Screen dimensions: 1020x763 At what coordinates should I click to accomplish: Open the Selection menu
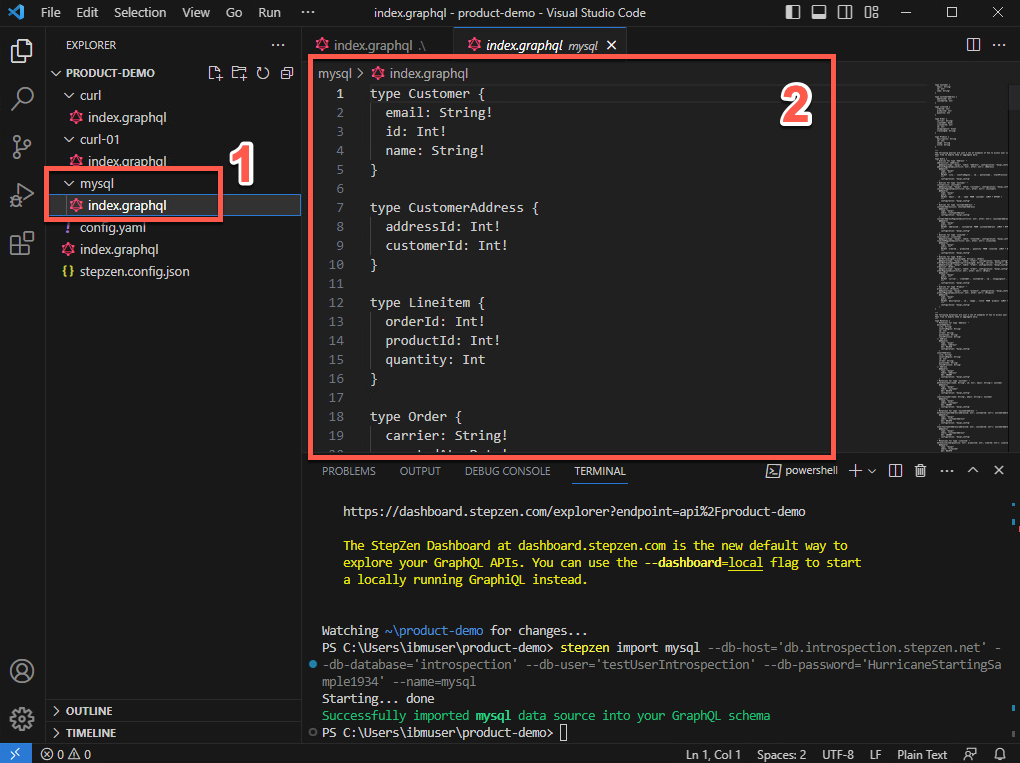(x=140, y=13)
